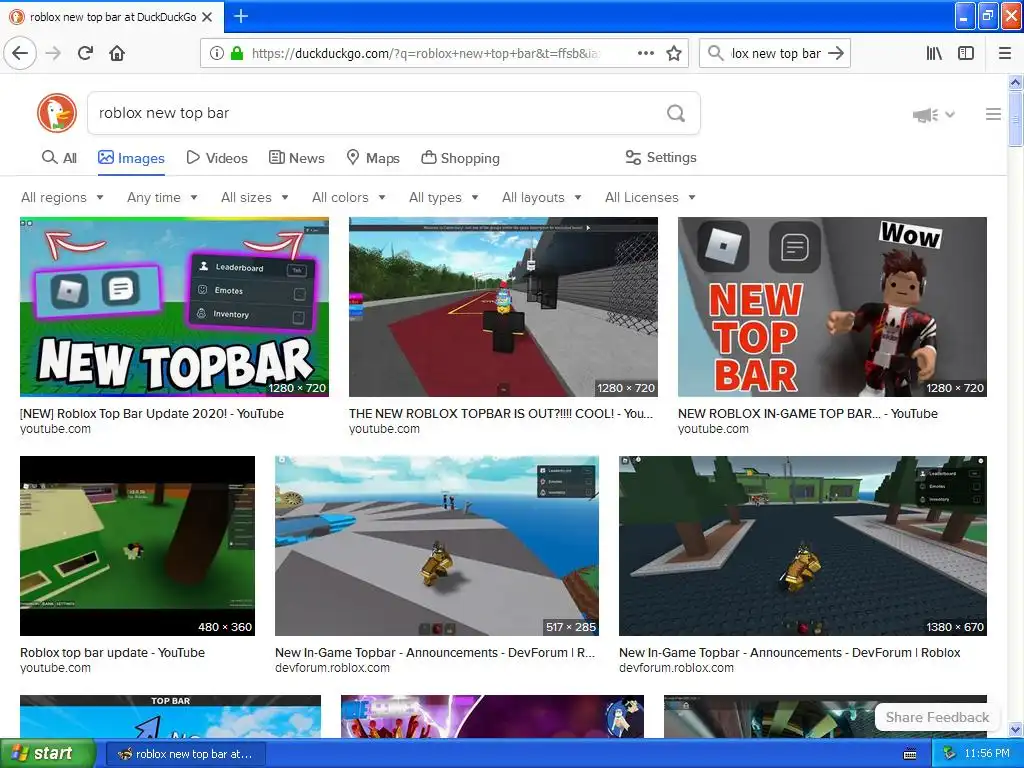This screenshot has height=768, width=1024.
Task: Click the vertical scrollbar thumb
Action: point(1015,119)
